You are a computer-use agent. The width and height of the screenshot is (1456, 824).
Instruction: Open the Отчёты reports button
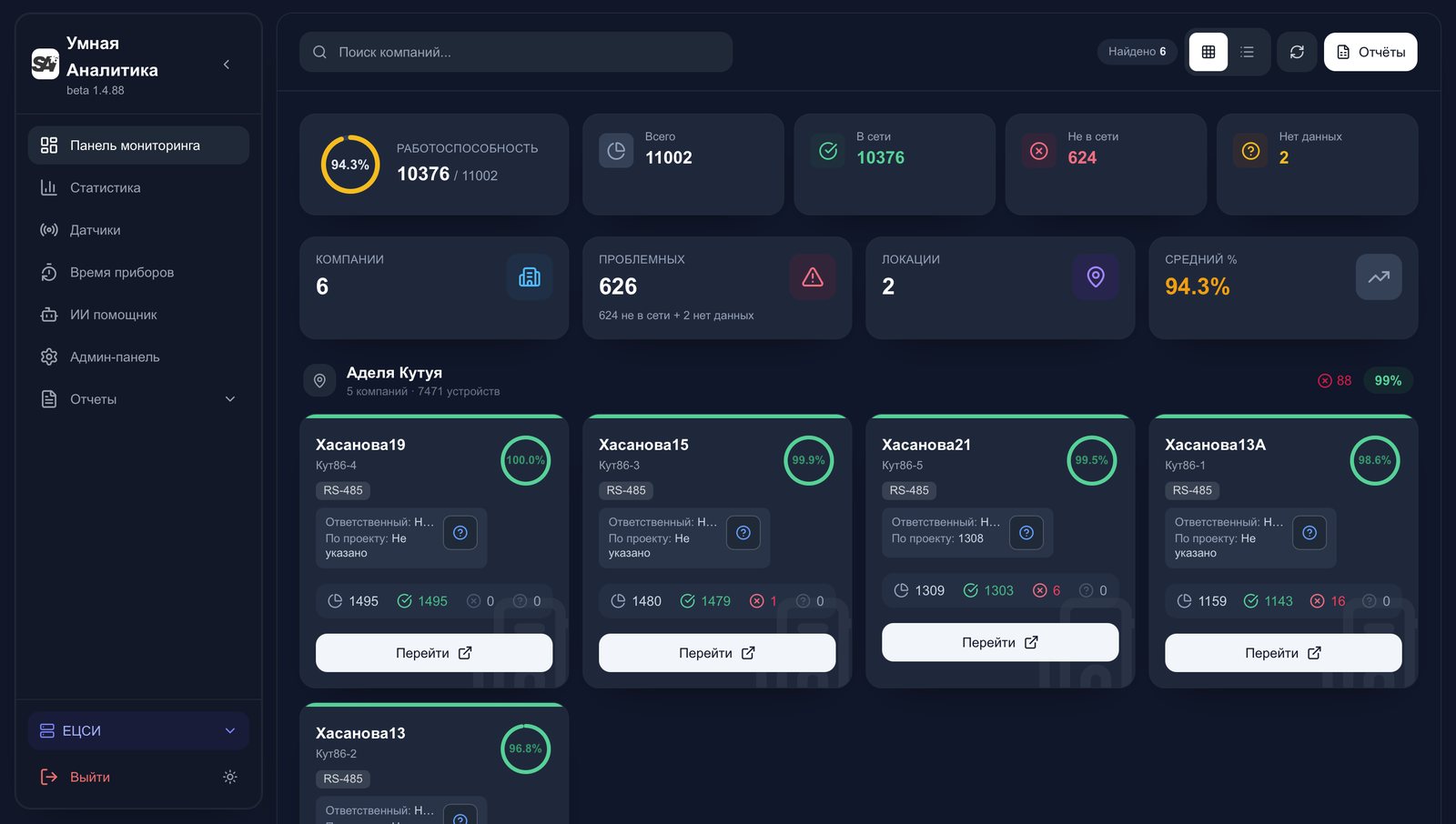tap(1370, 52)
